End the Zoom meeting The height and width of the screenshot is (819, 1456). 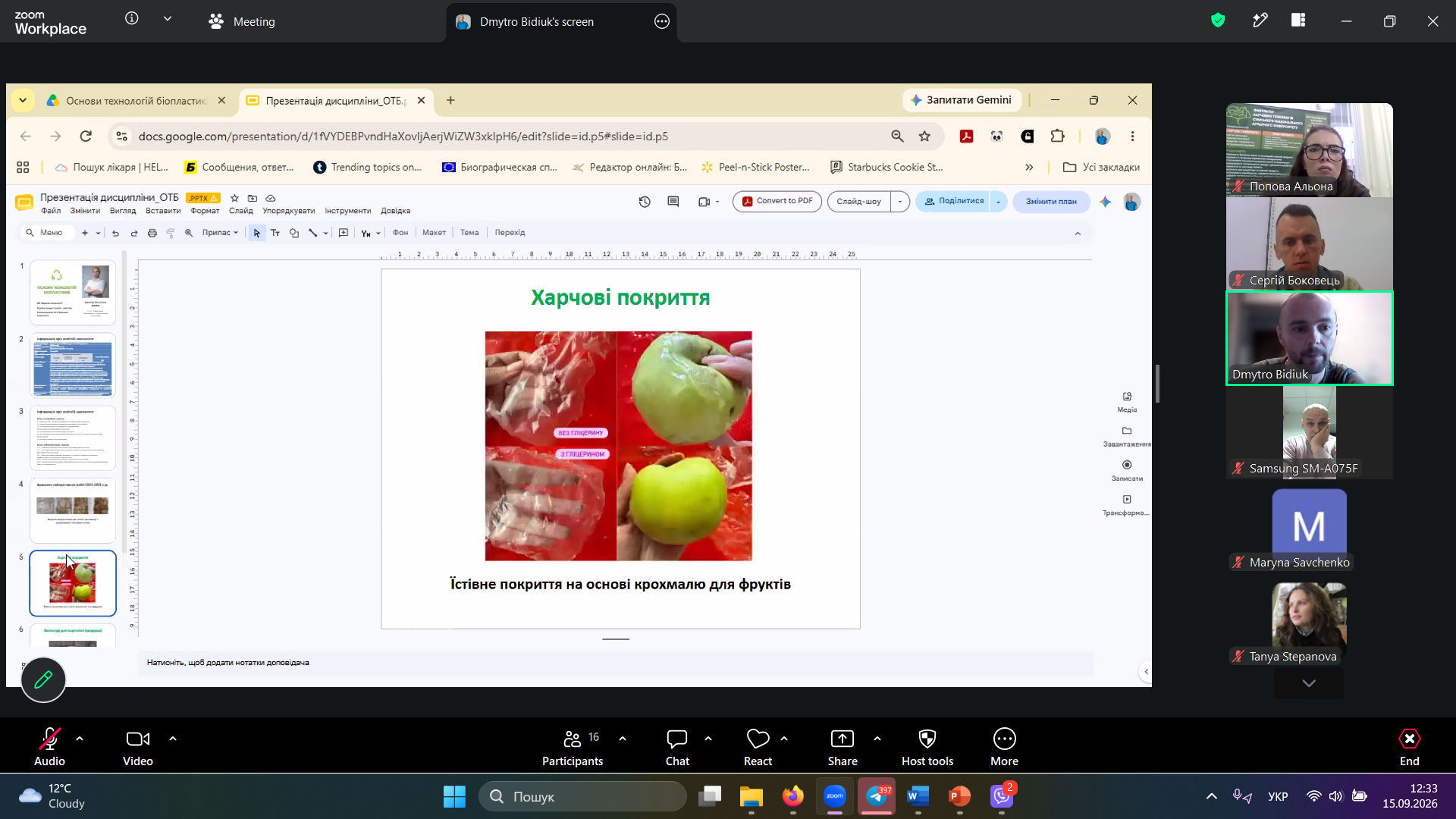point(1409,748)
